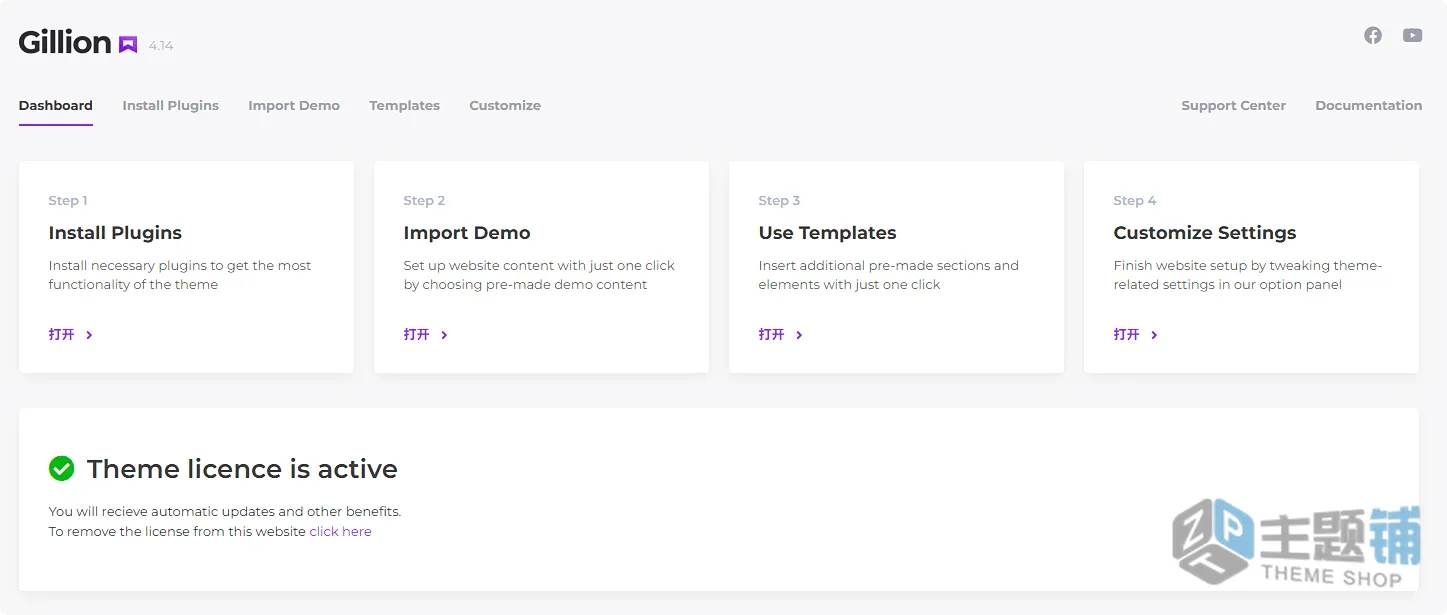The image size is (1447, 615).
Task: Click the Step 1 label
Action: pos(68,201)
